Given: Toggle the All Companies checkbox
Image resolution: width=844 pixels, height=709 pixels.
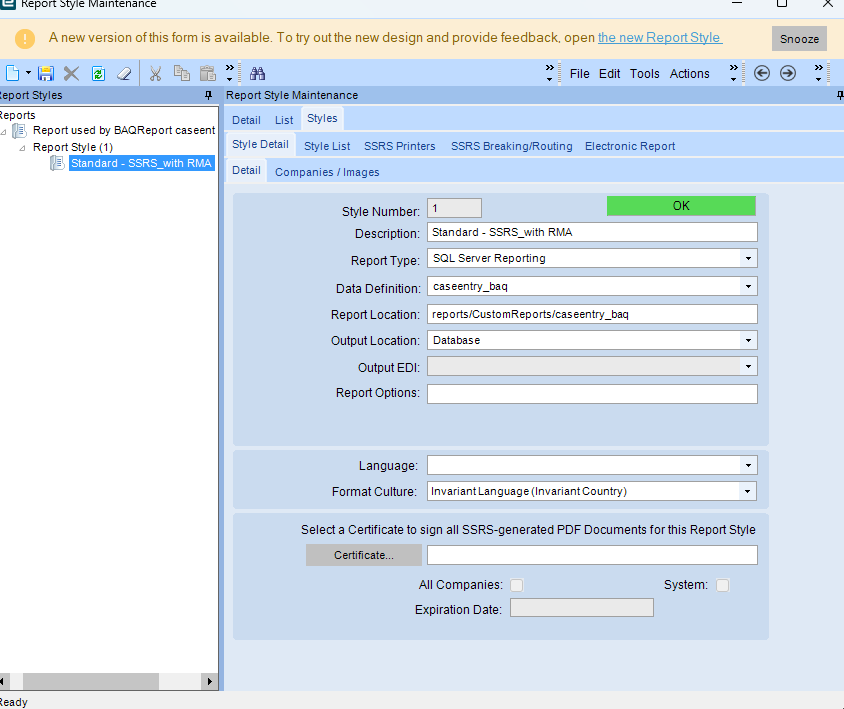Looking at the screenshot, I should 517,585.
